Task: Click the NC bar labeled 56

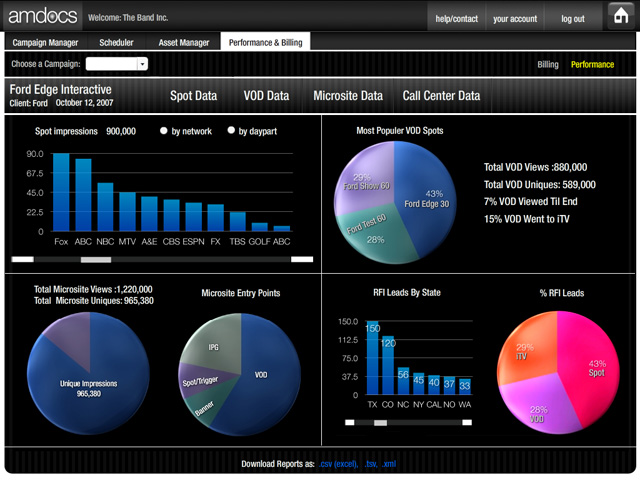Action: tap(403, 381)
